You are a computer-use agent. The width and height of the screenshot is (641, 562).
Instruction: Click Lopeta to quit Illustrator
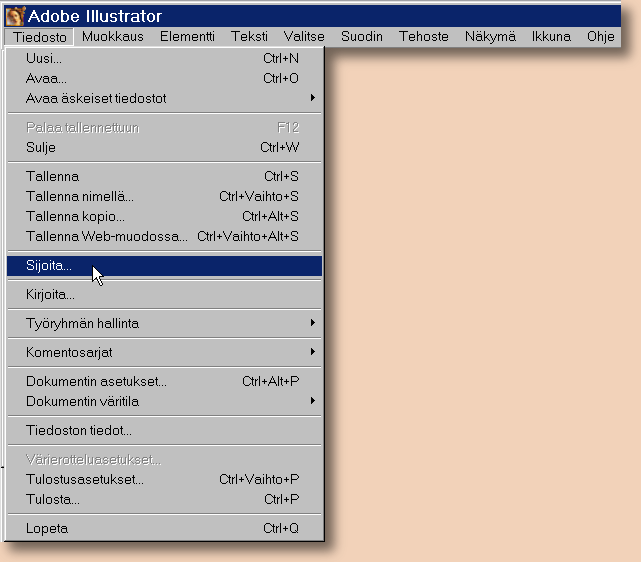47,528
